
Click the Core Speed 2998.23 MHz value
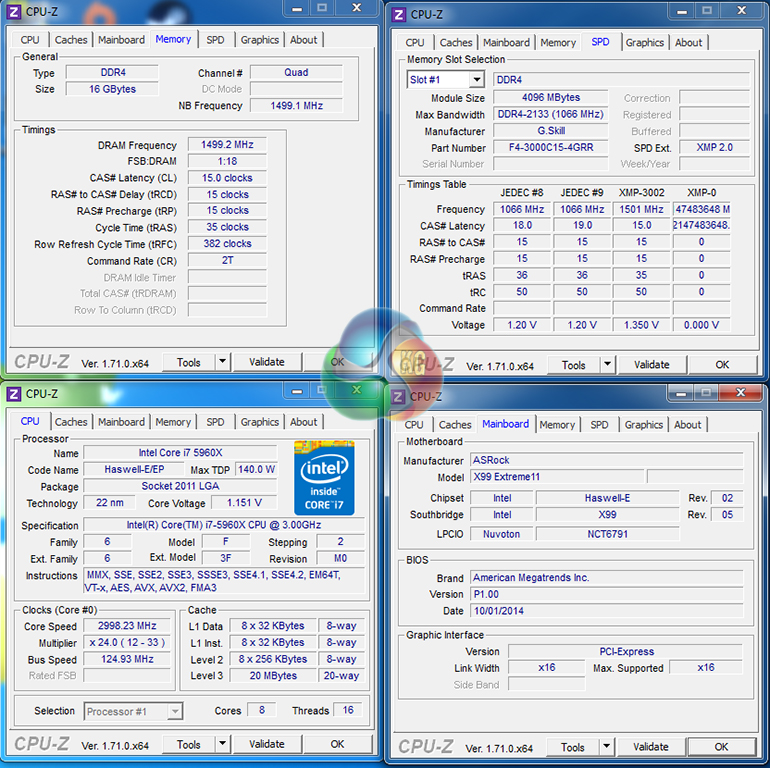(x=127, y=626)
